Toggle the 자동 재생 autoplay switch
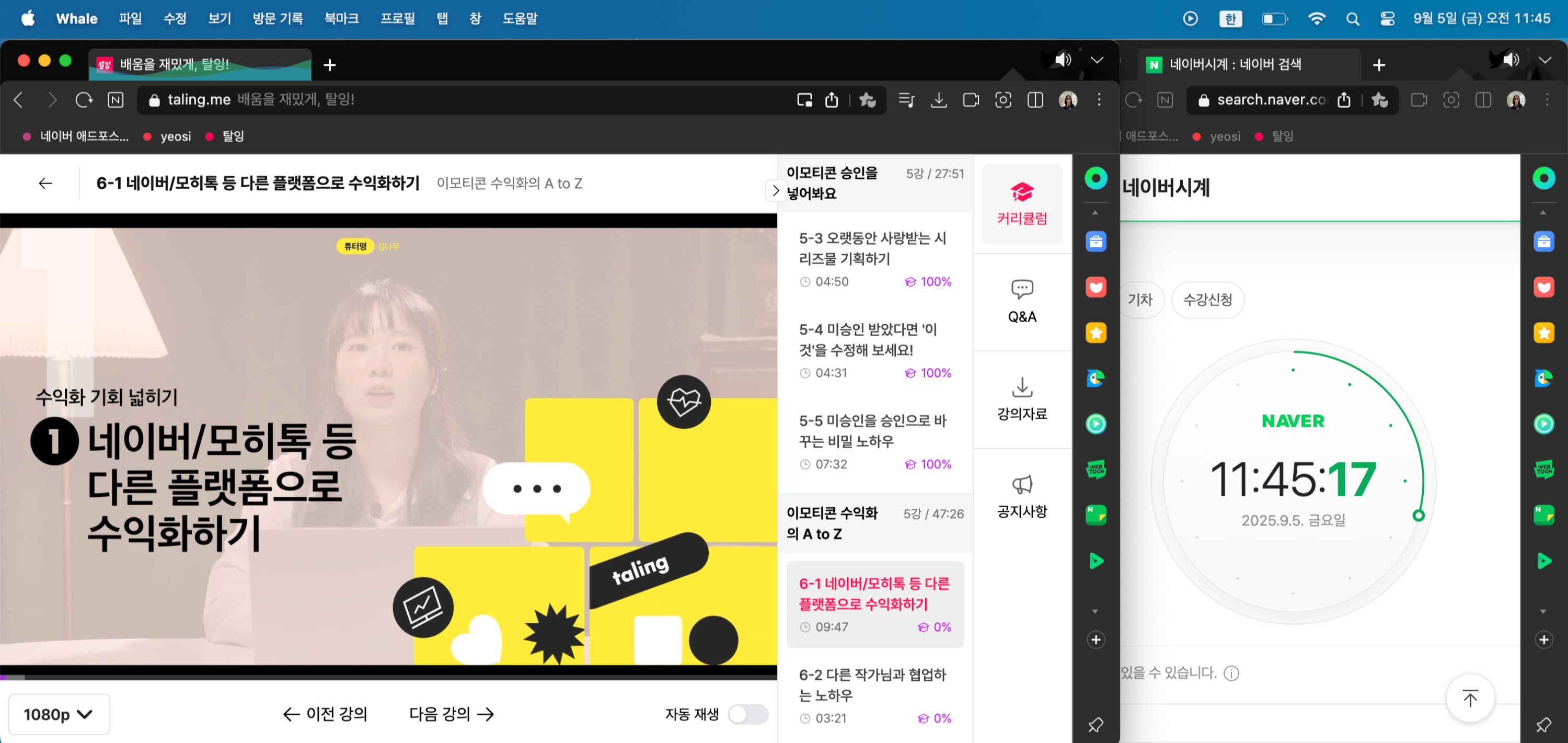Screen dimensions: 1568x743 point(748,714)
